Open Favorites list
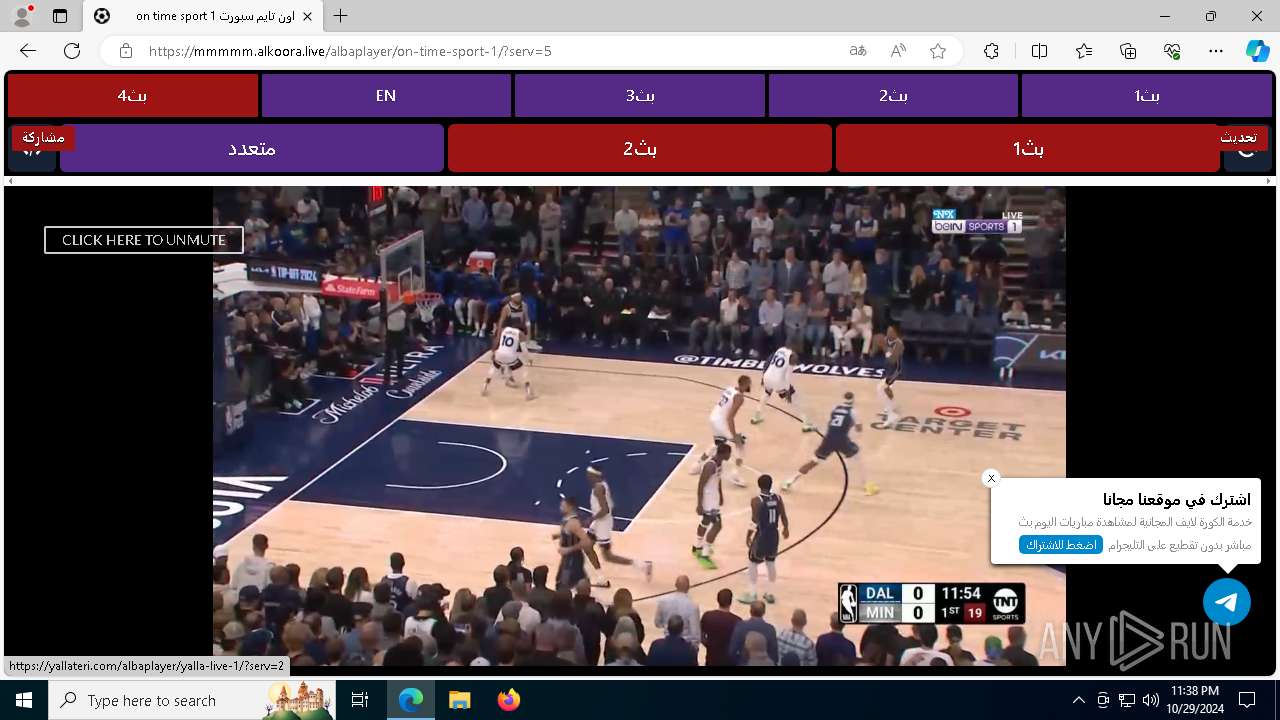Screen dimensions: 1280x720 [1084, 51]
